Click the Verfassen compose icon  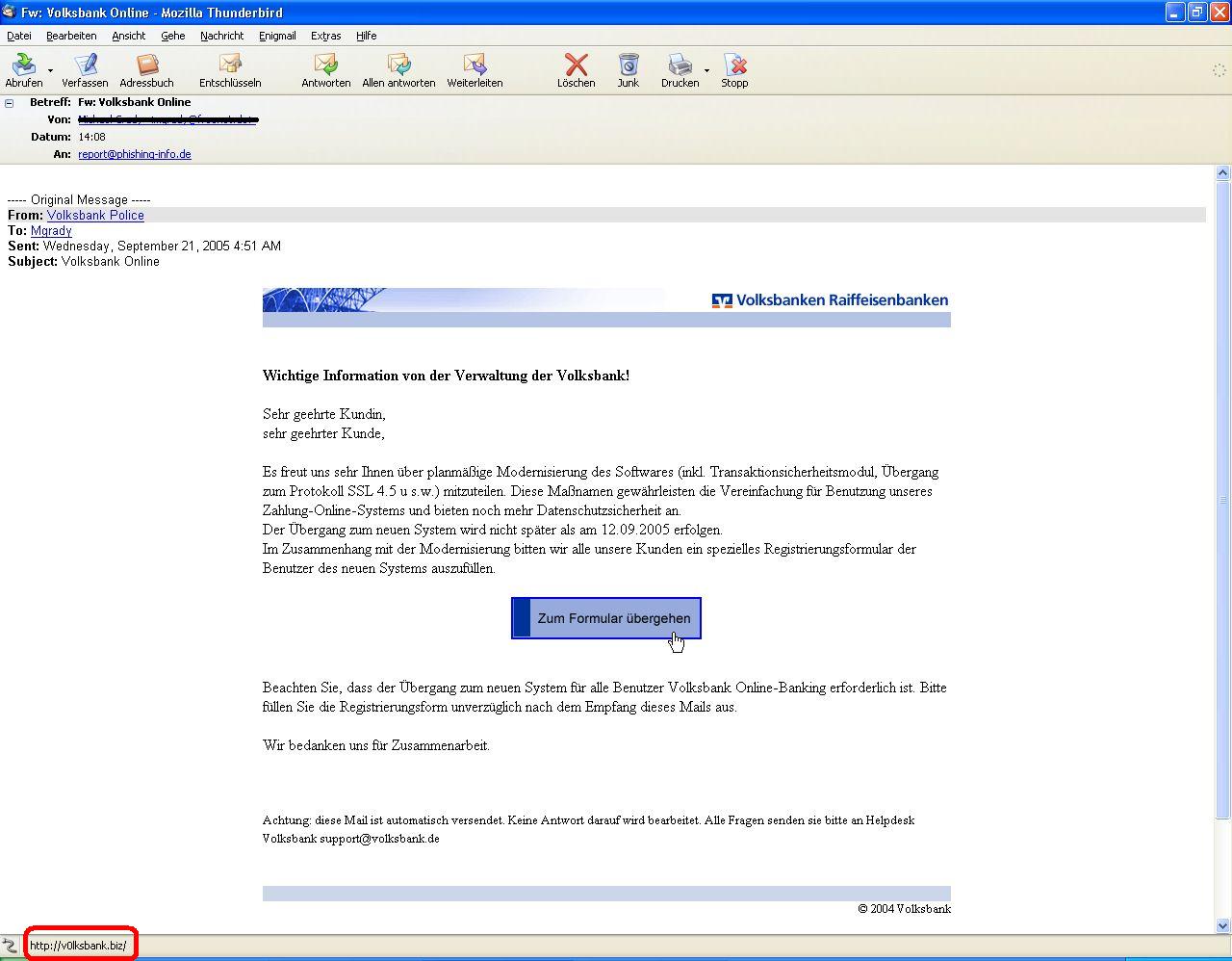(86, 65)
